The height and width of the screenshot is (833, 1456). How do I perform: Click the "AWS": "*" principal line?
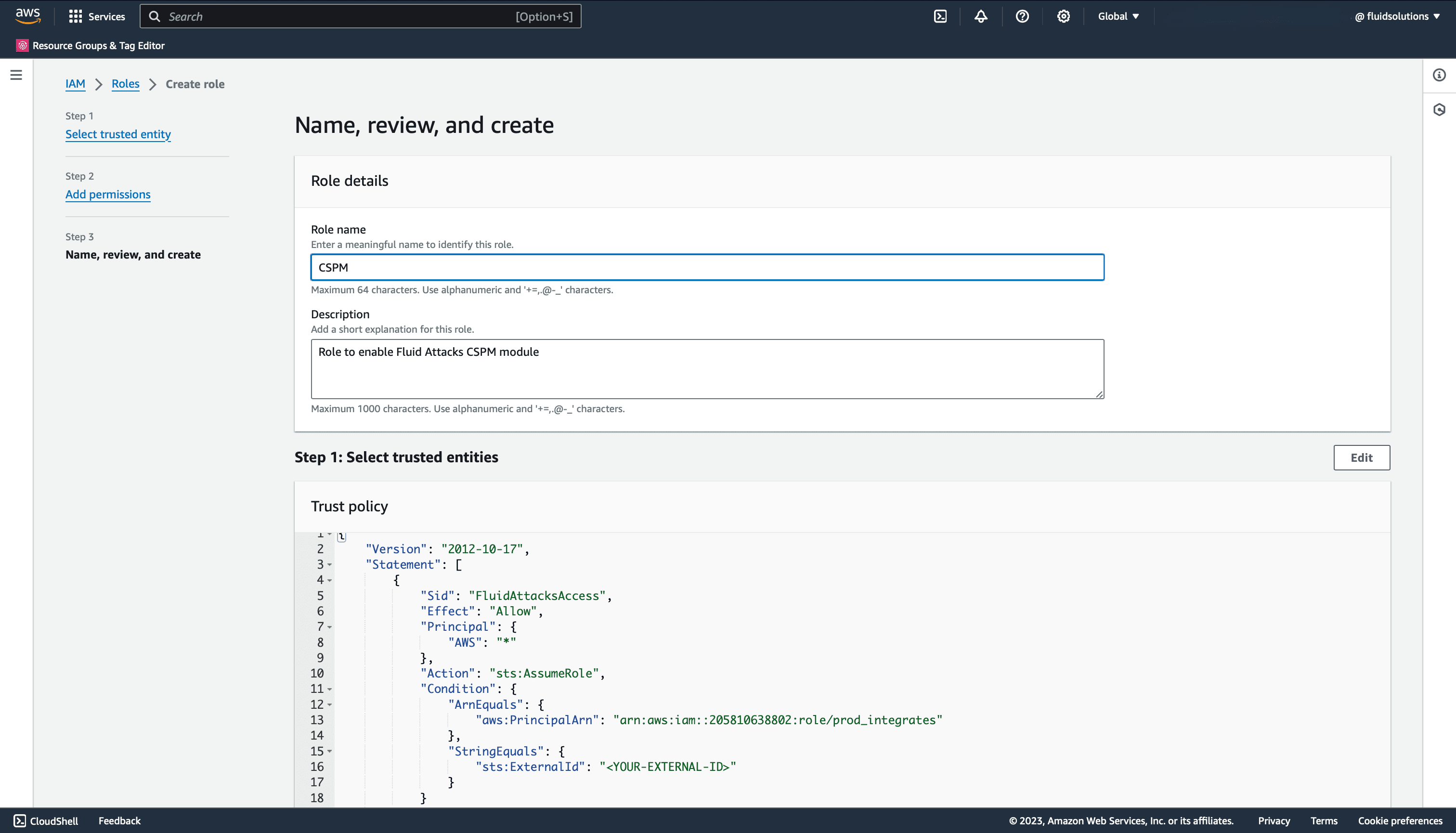[x=481, y=642]
